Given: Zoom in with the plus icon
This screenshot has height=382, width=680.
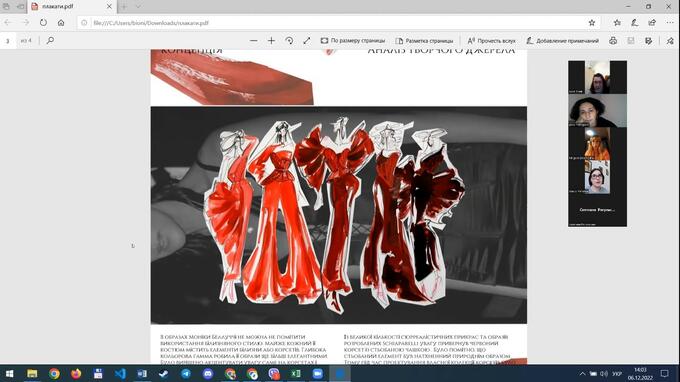Looking at the screenshot, I should click(271, 41).
